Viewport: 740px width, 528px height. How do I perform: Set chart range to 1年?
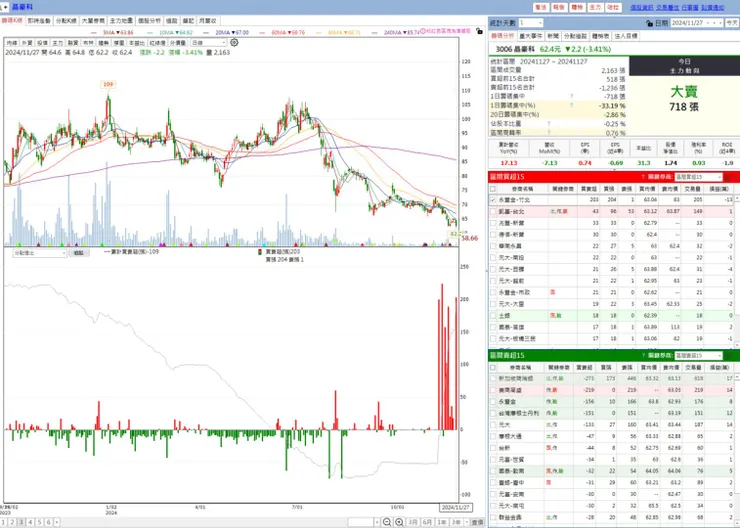click(442, 522)
